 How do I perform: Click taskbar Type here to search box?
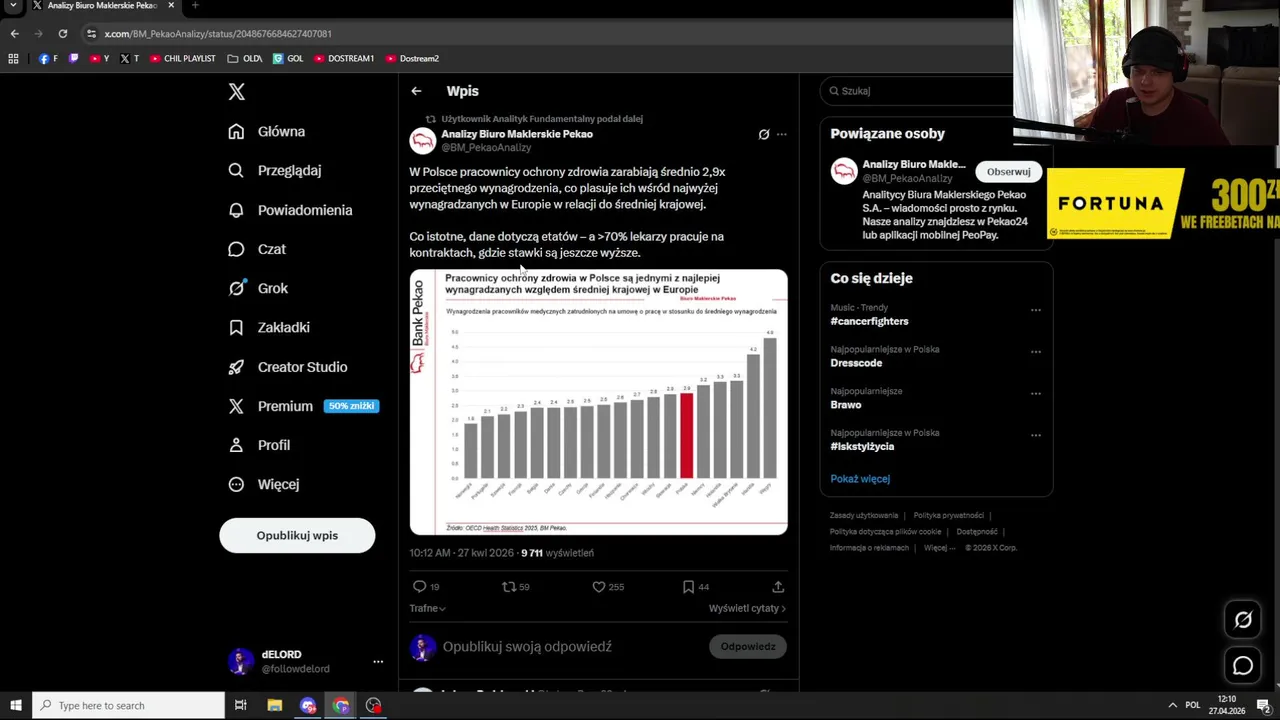[x=128, y=706]
